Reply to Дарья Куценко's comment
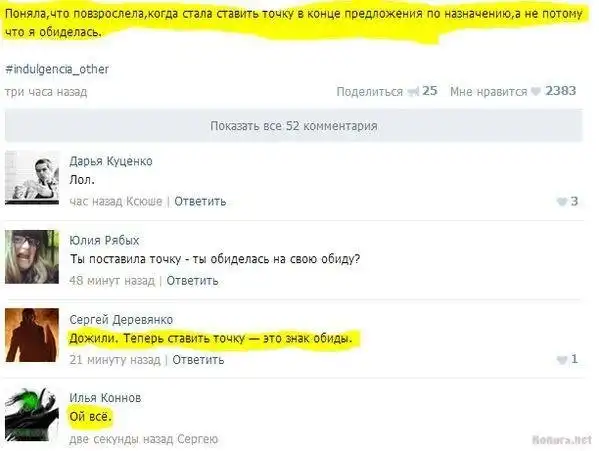The width and height of the screenshot is (599, 451). click(x=200, y=201)
